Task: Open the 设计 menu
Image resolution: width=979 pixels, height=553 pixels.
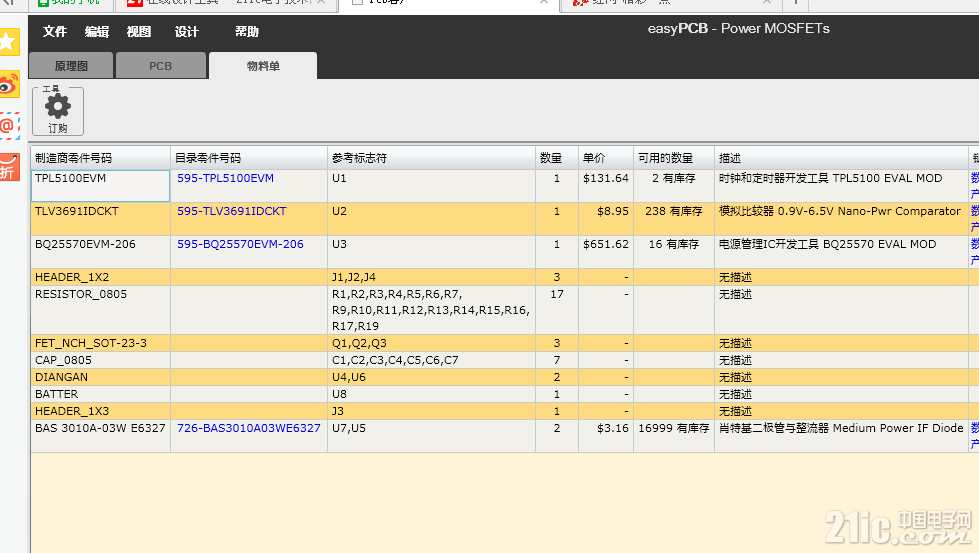Action: tap(187, 32)
